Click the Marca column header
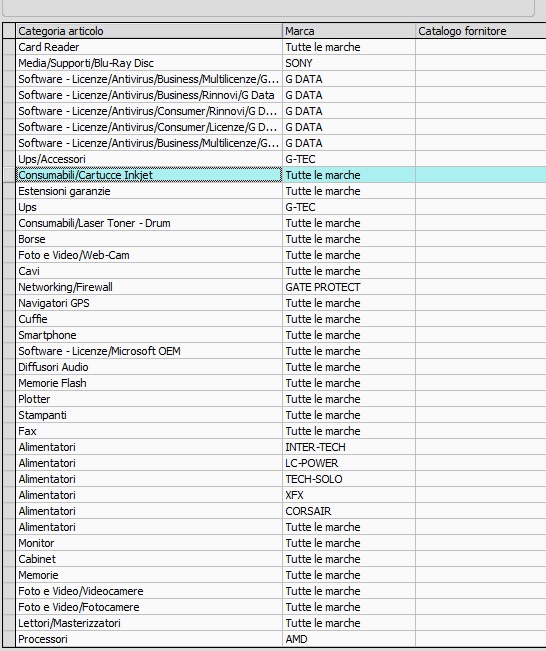The width and height of the screenshot is (546, 651). click(x=349, y=31)
